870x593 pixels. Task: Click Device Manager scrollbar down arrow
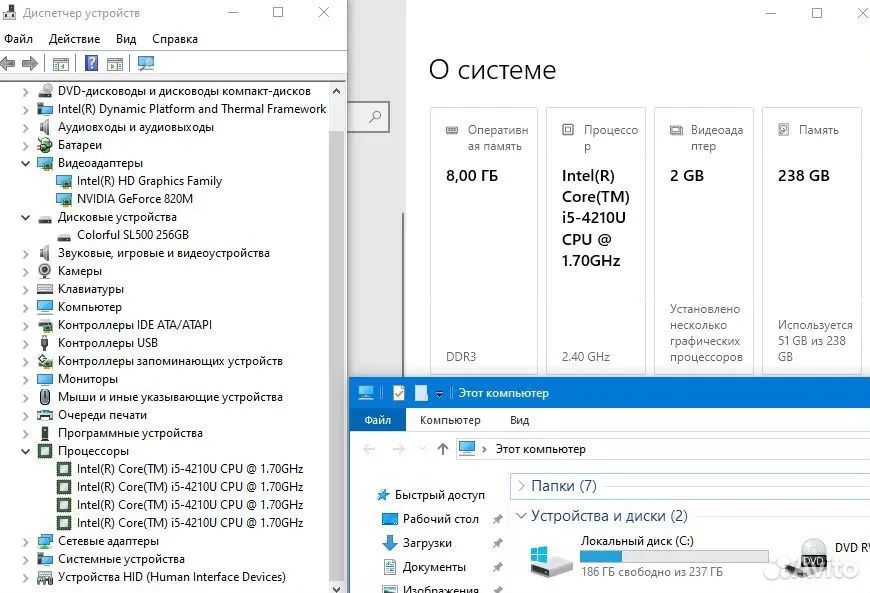(x=336, y=587)
